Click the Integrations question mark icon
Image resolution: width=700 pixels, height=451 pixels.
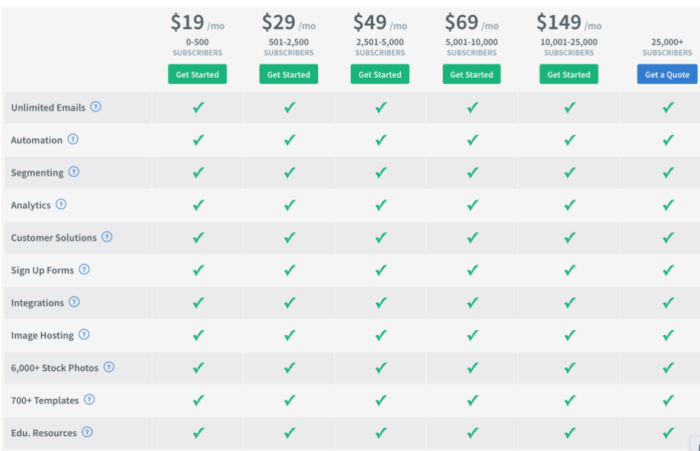pos(74,302)
